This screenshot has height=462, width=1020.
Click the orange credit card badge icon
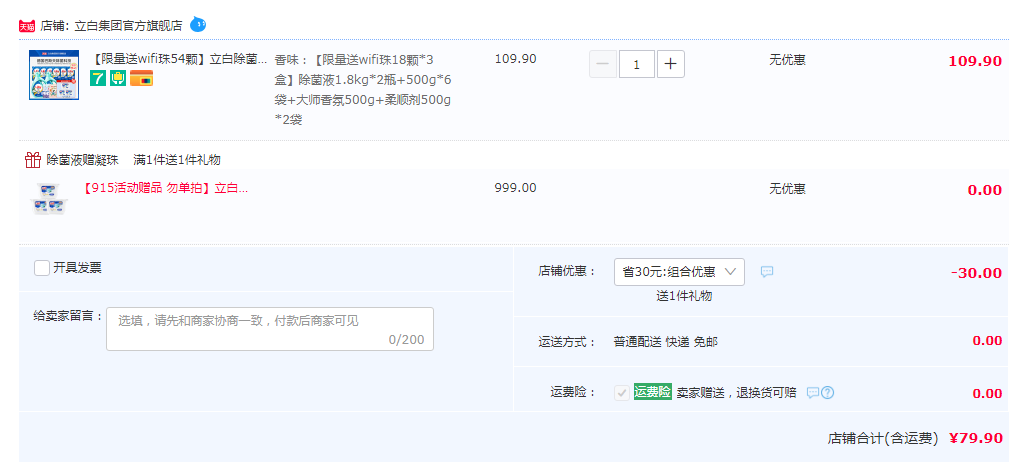tap(142, 78)
